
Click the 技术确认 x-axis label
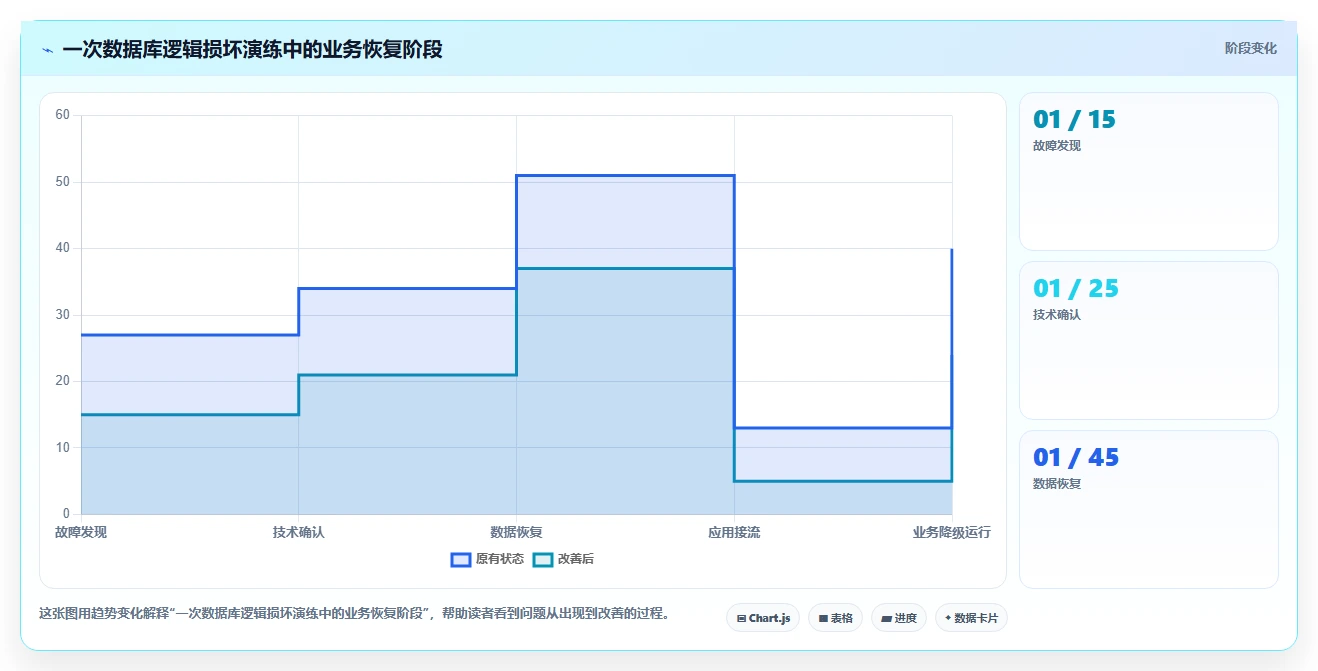point(299,532)
